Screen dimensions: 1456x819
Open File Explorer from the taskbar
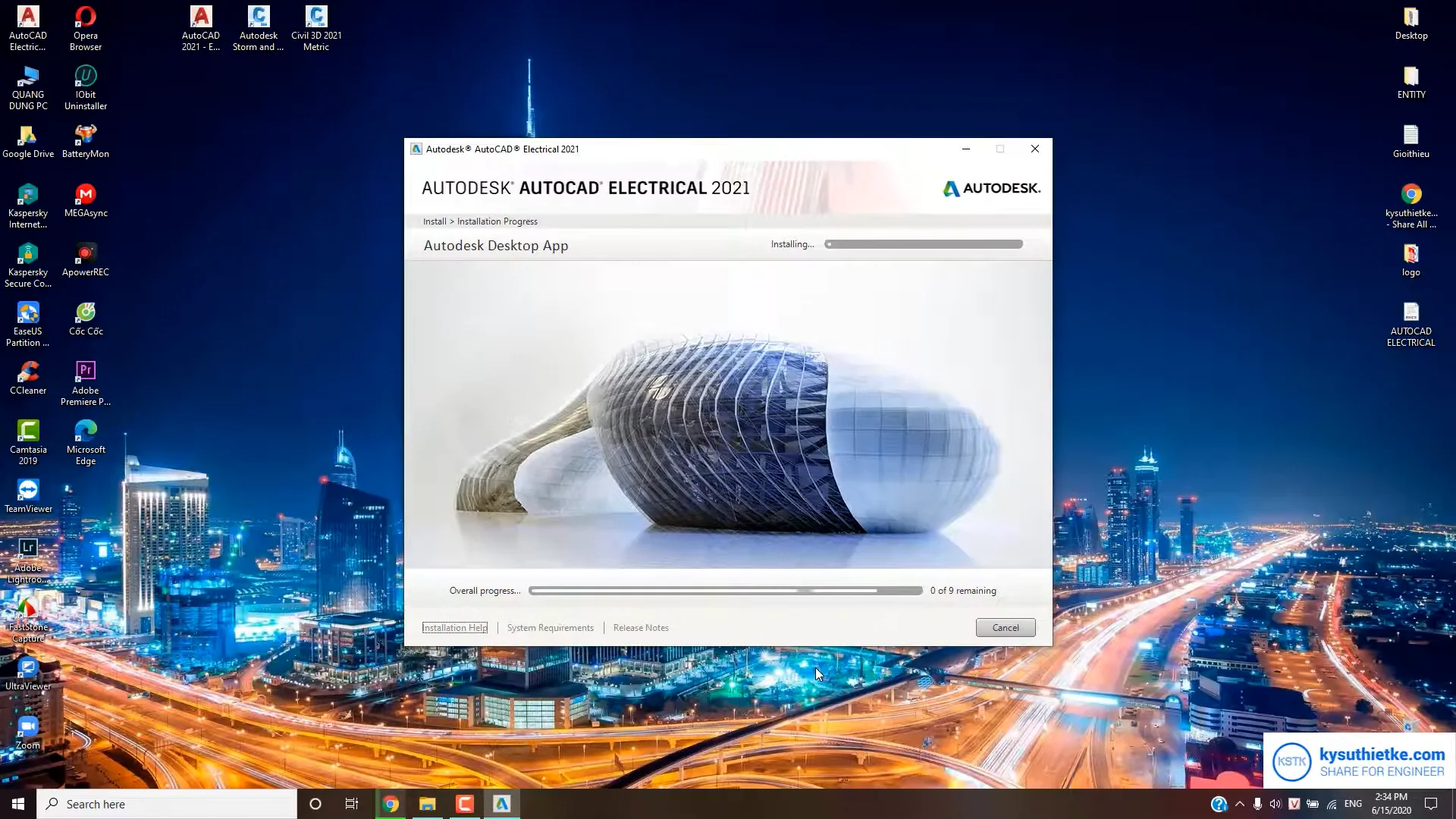428,804
